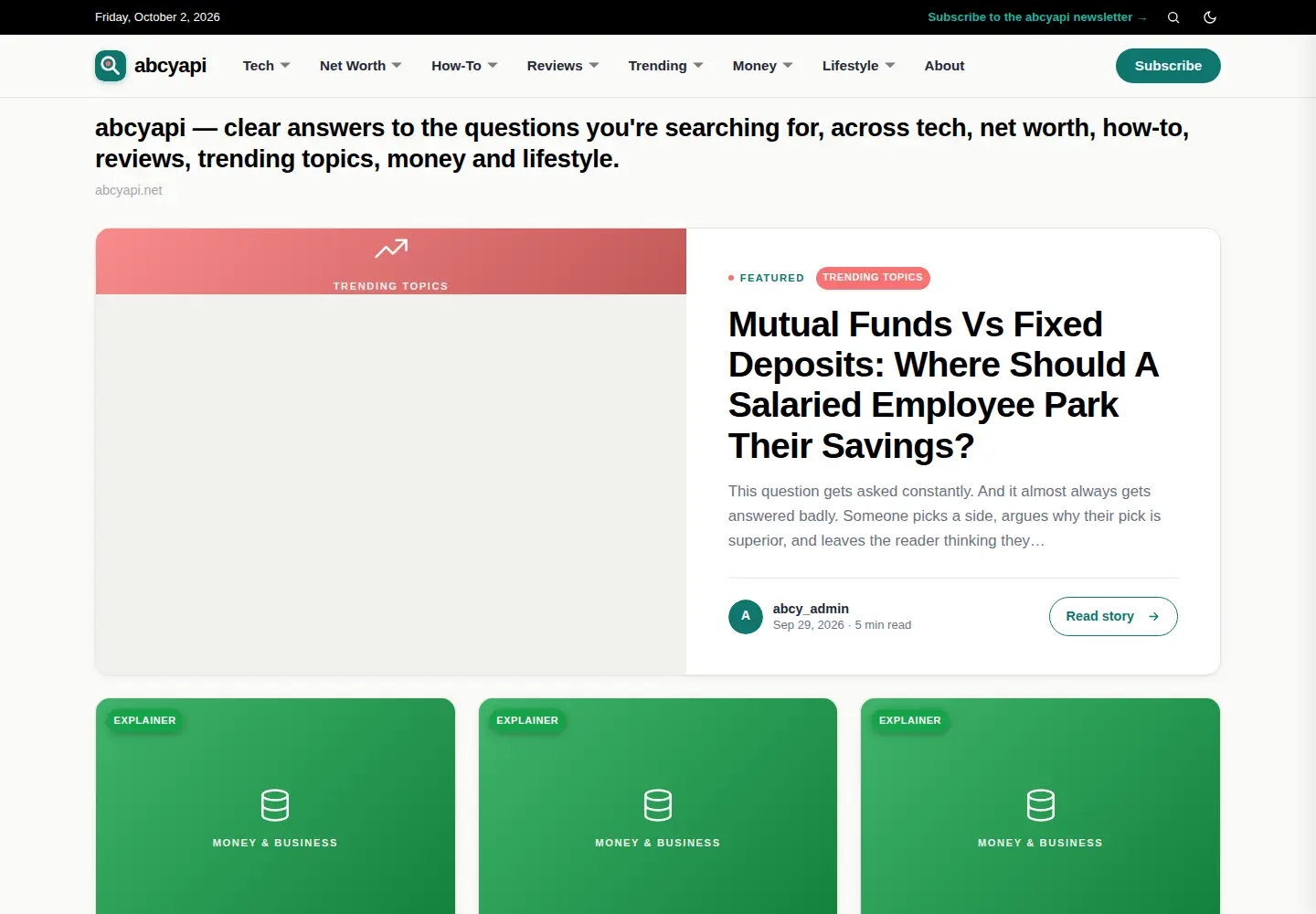
Task: Open the newsletter subscribe link in top bar
Action: (1037, 17)
